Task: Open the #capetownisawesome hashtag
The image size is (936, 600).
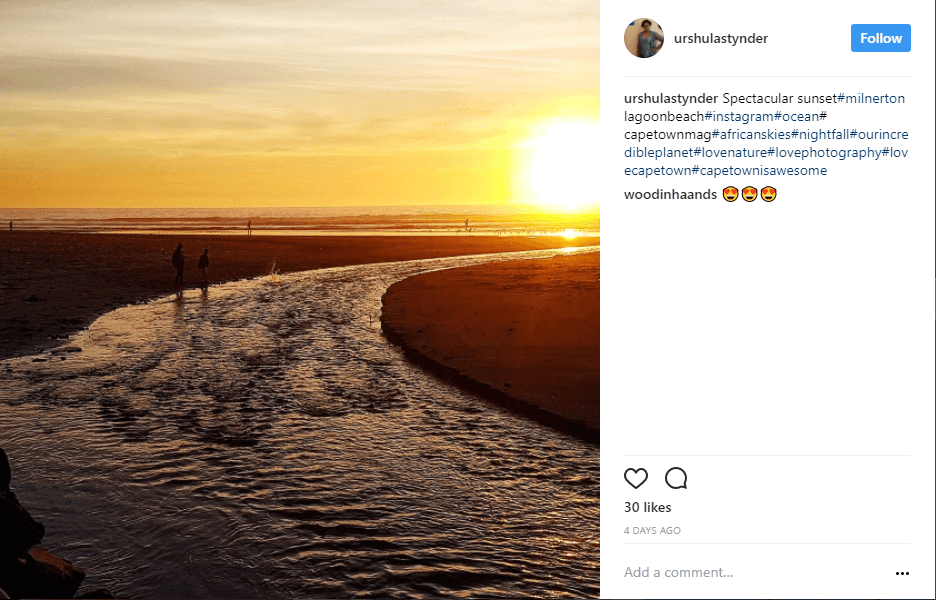Action: 759,170
